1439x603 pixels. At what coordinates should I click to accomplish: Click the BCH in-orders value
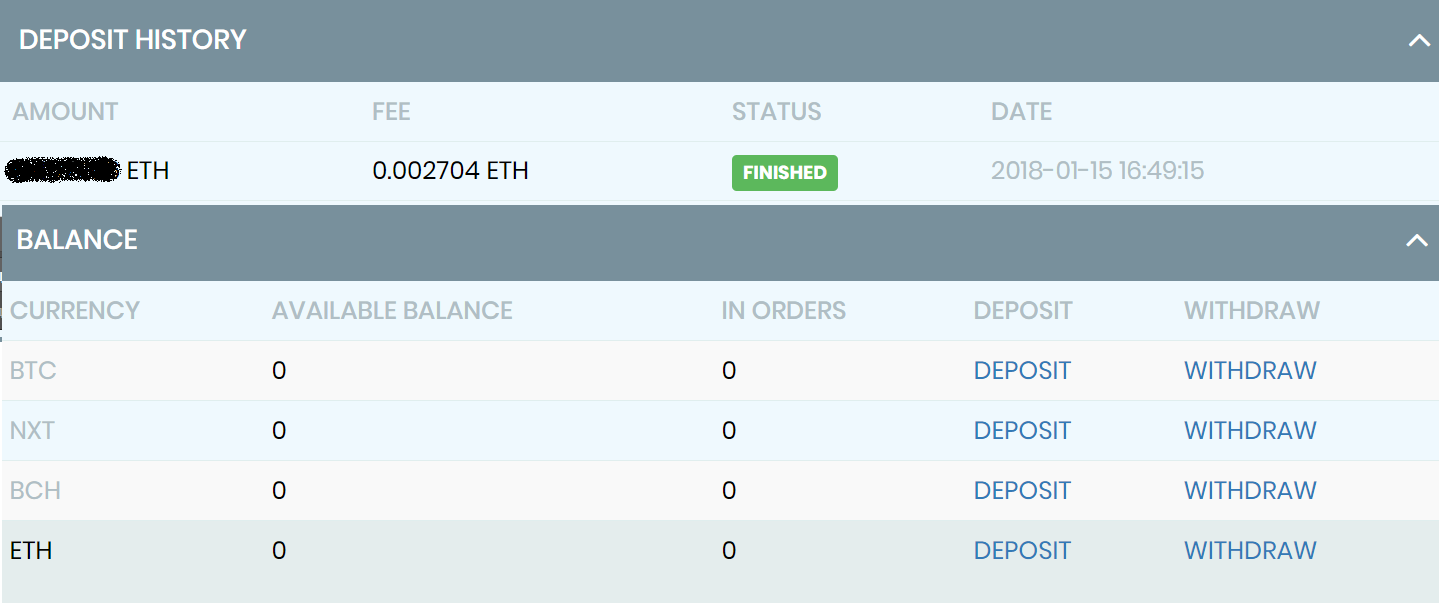coord(729,491)
